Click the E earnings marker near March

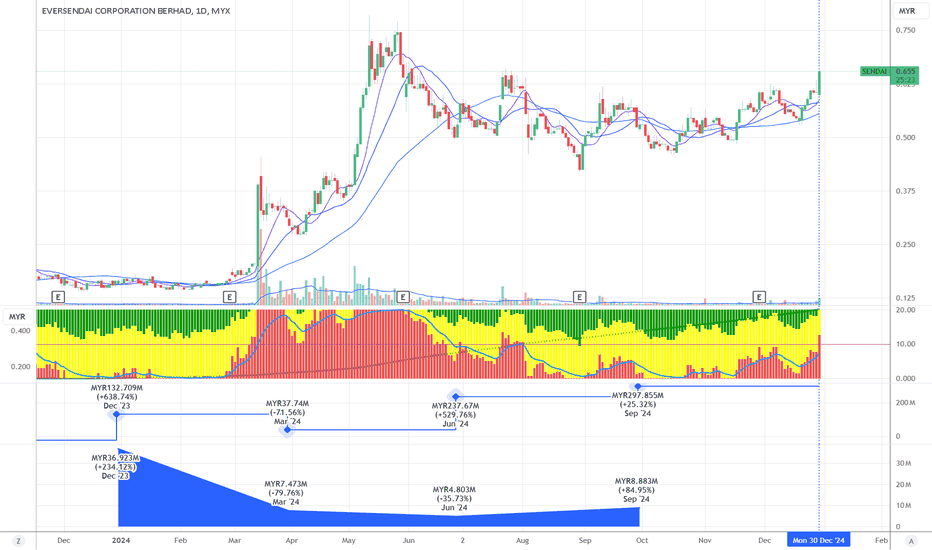229,297
